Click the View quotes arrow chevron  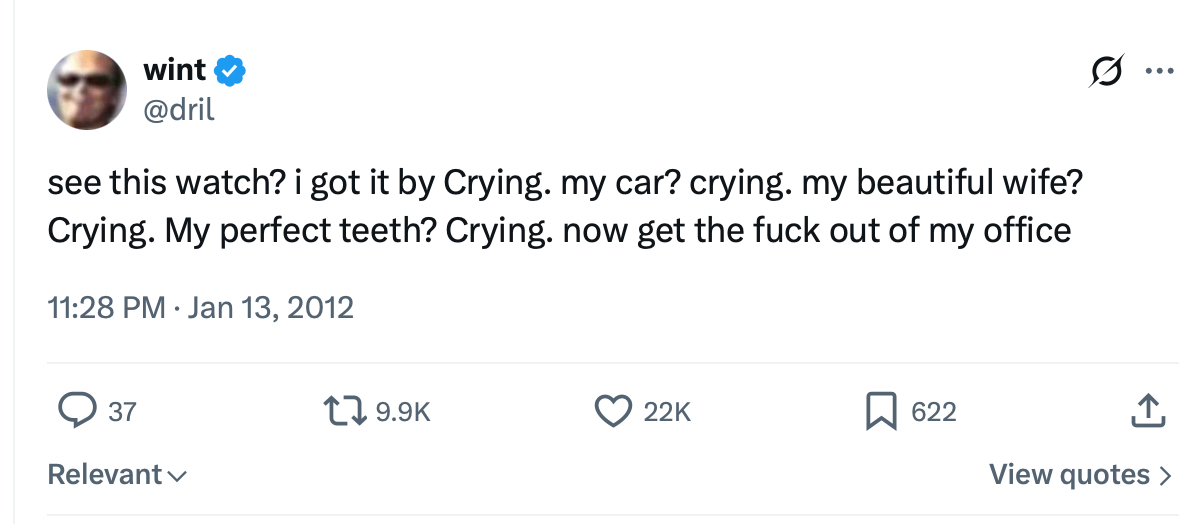1164,475
